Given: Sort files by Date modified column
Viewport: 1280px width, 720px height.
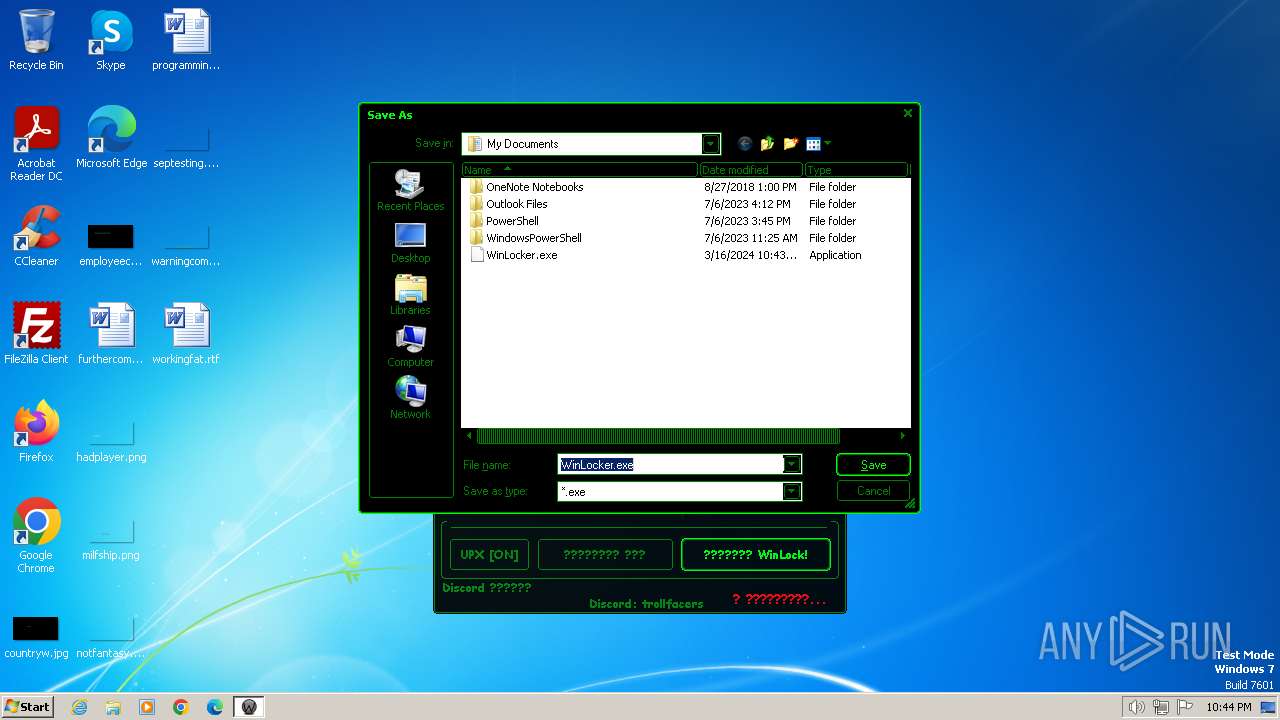Looking at the screenshot, I should point(751,170).
